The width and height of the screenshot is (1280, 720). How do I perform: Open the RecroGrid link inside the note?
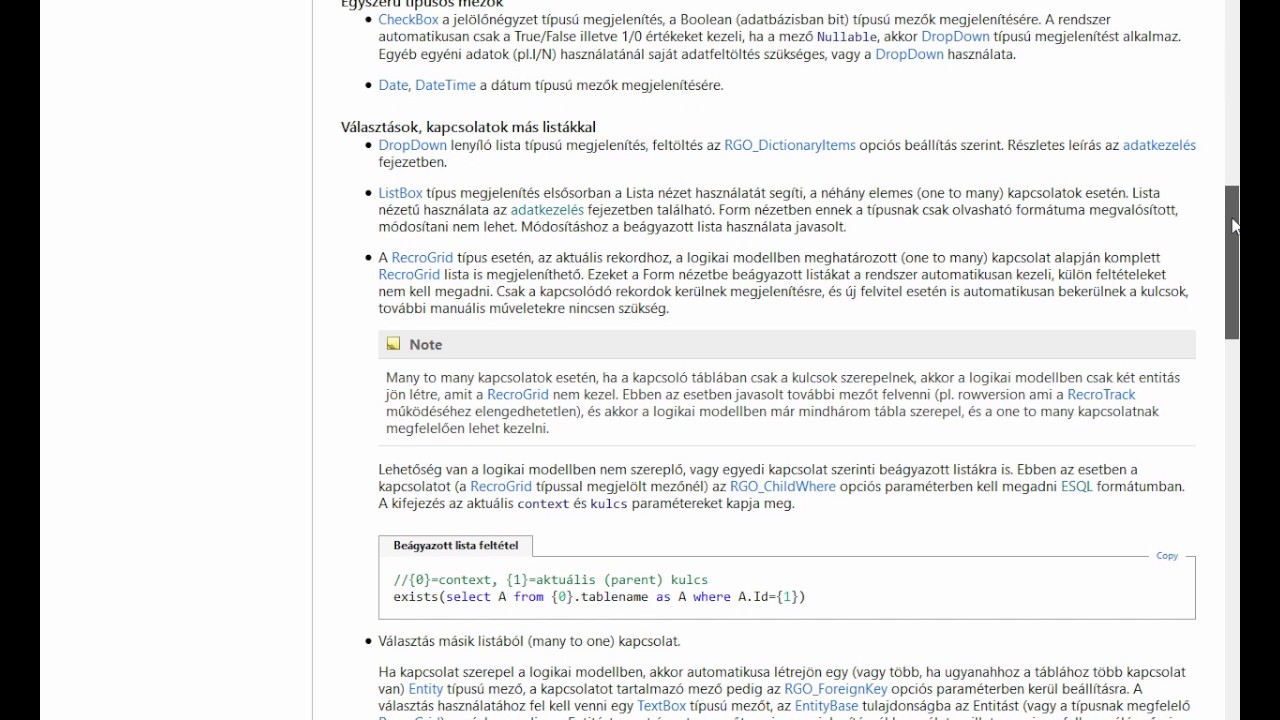coord(518,394)
